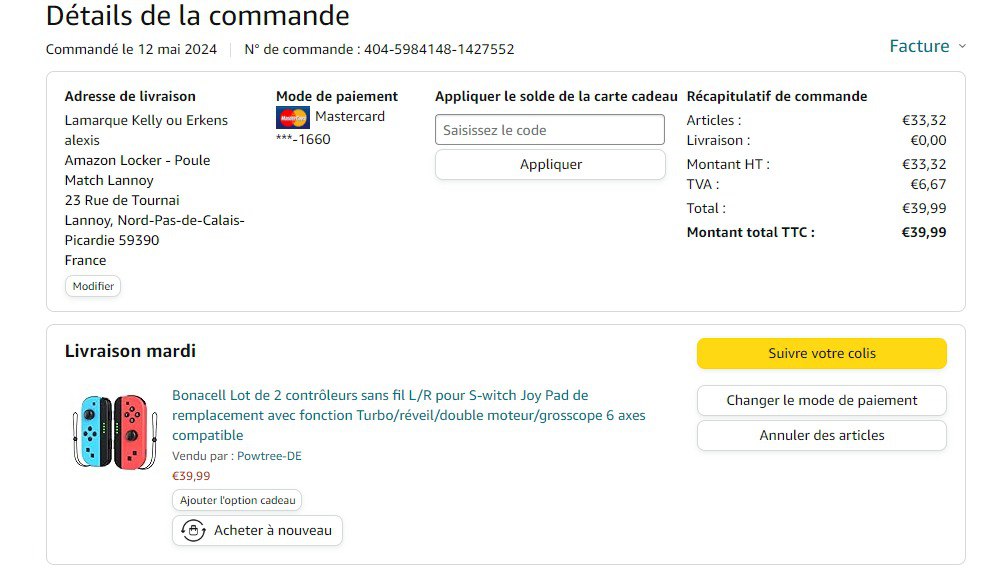The image size is (998, 580).
Task: Click the chevron arrow beside Facture
Action: pyautogui.click(x=962, y=46)
